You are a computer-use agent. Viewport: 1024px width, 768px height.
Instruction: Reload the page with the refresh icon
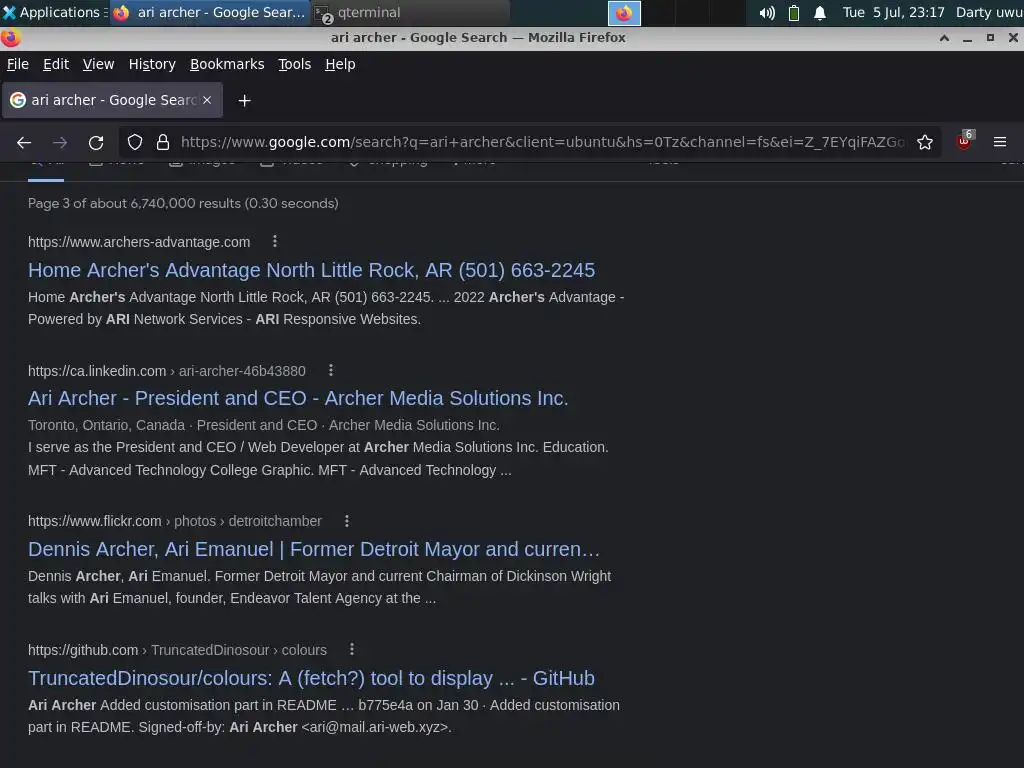click(x=96, y=142)
